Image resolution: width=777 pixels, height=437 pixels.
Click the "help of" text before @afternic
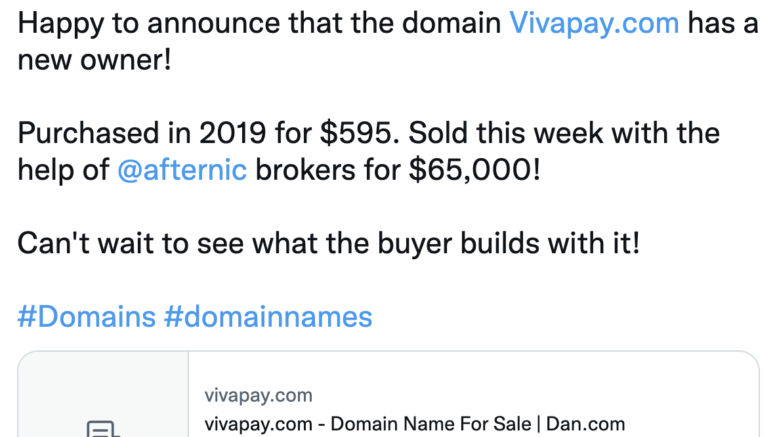(x=63, y=170)
